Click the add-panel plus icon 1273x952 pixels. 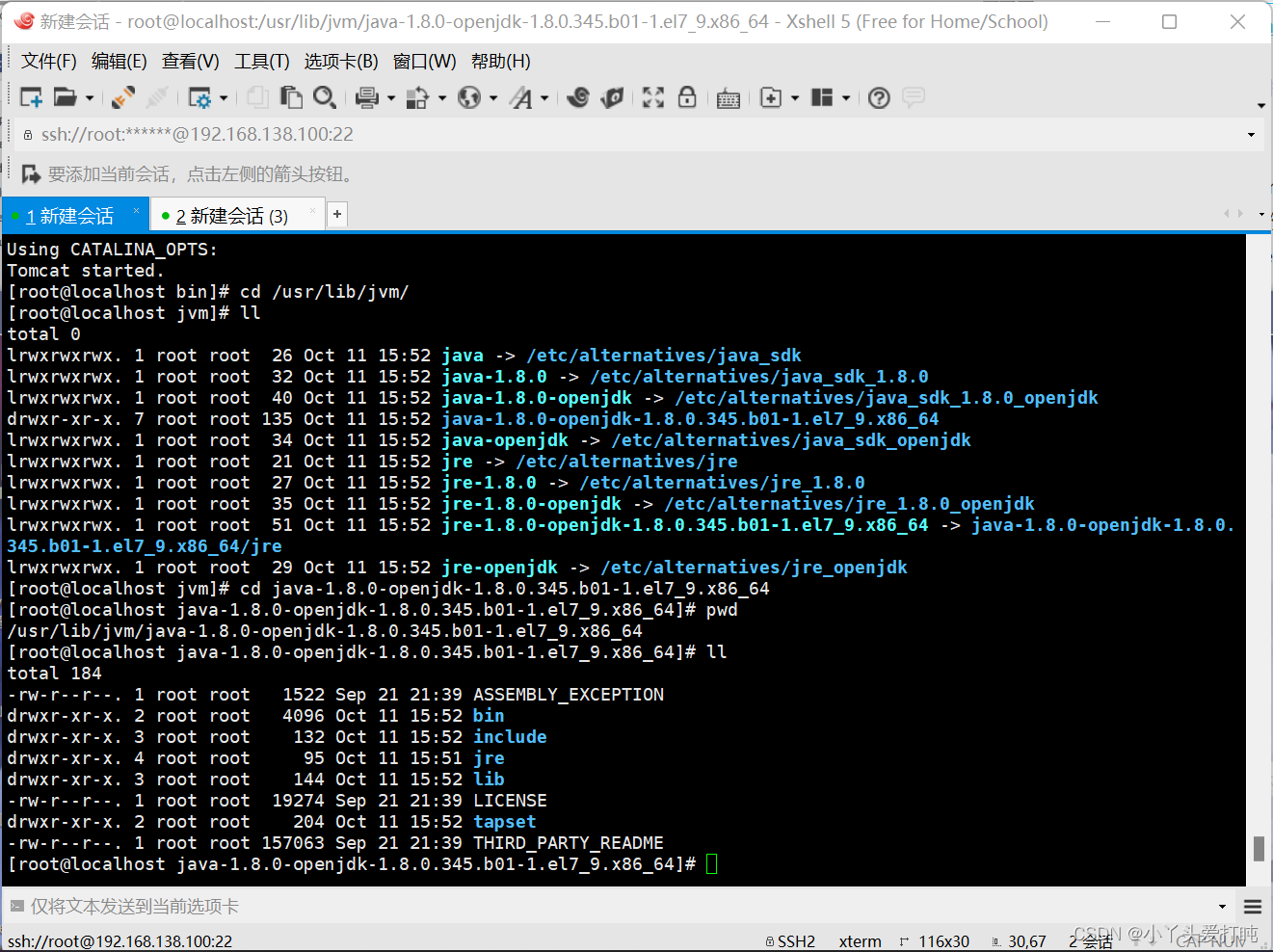point(771,97)
